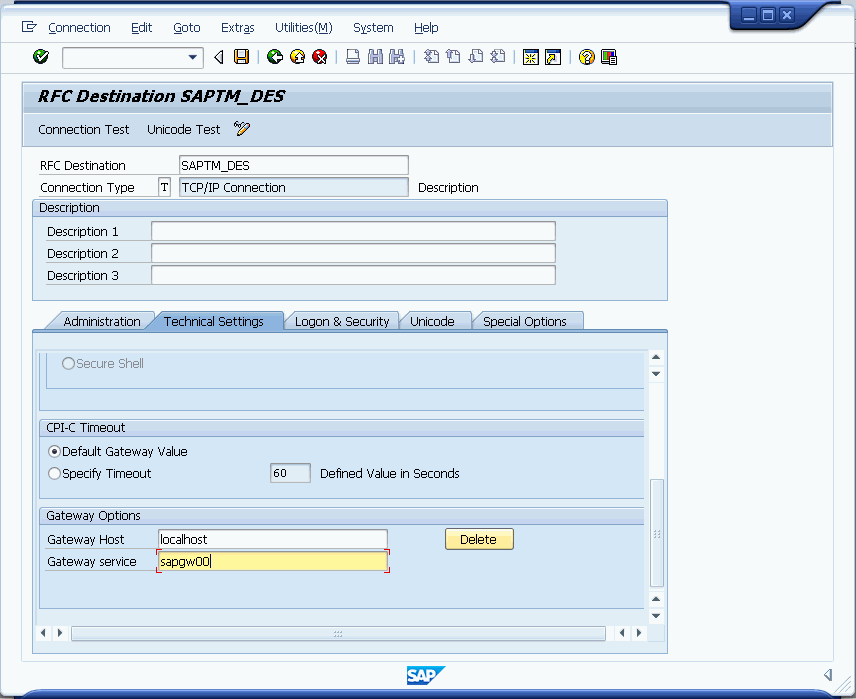Open the System menu
The height and width of the screenshot is (699, 856).
373,27
